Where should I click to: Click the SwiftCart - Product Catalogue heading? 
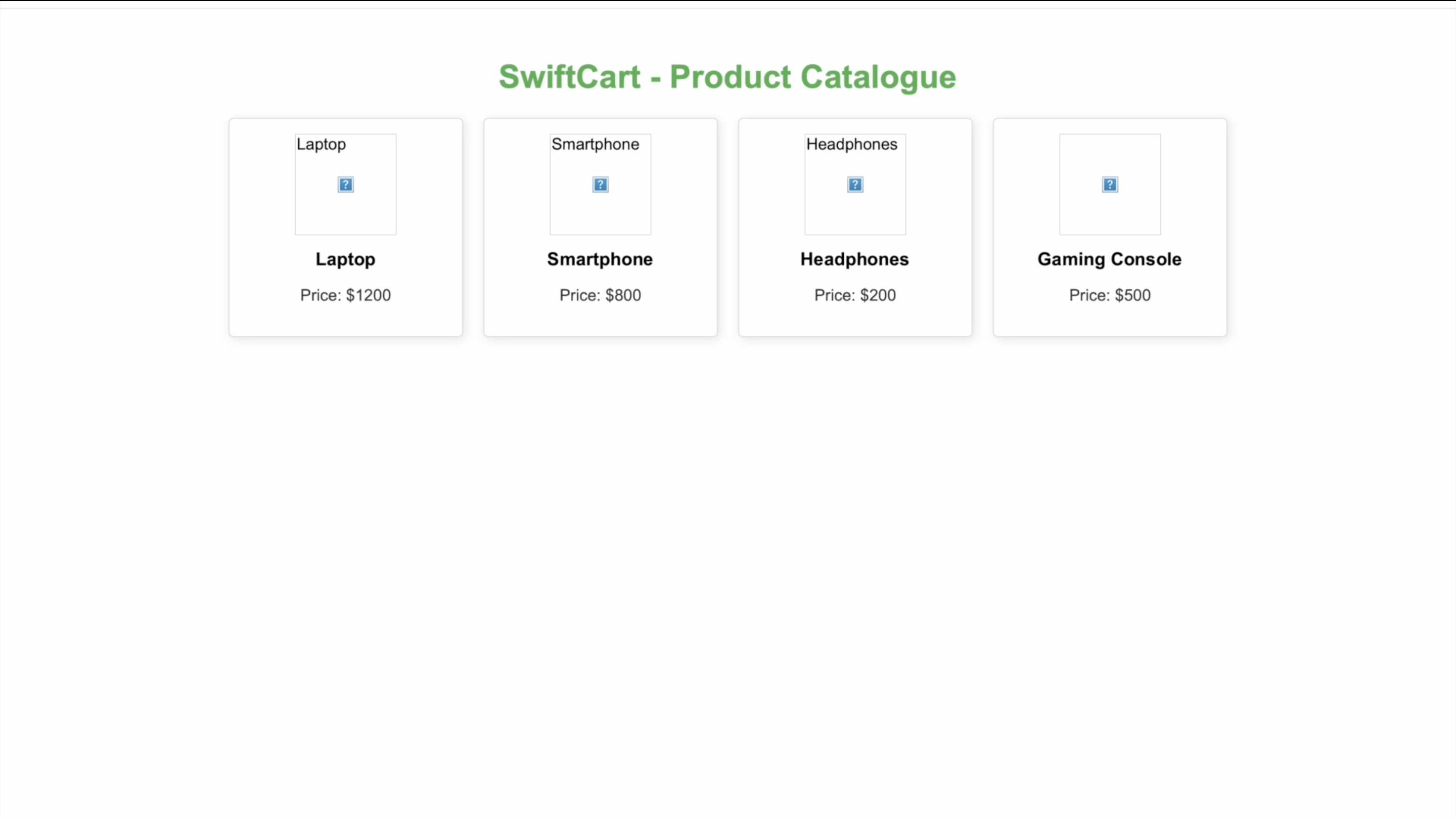tap(727, 77)
